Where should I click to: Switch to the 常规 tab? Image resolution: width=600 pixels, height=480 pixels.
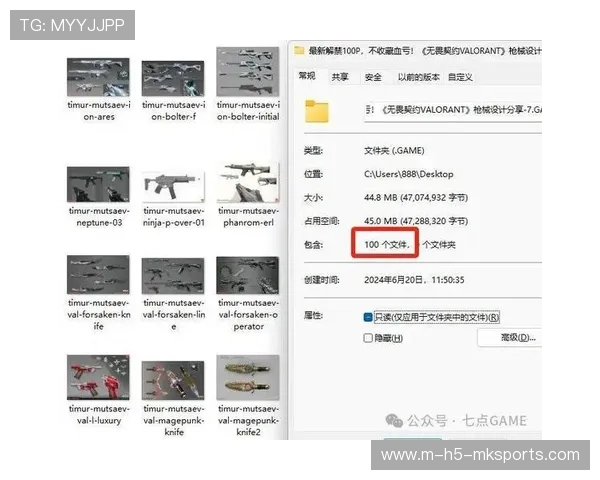tap(307, 76)
